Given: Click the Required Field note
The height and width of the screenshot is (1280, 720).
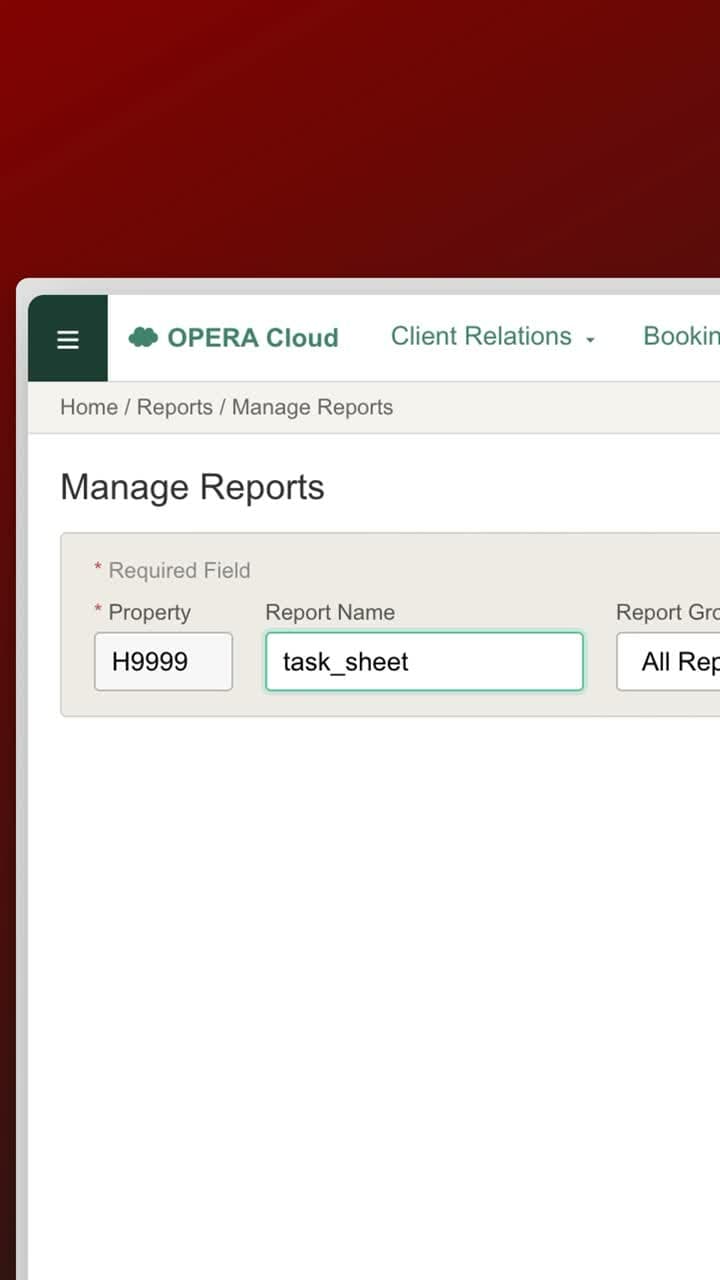Looking at the screenshot, I should [x=172, y=571].
